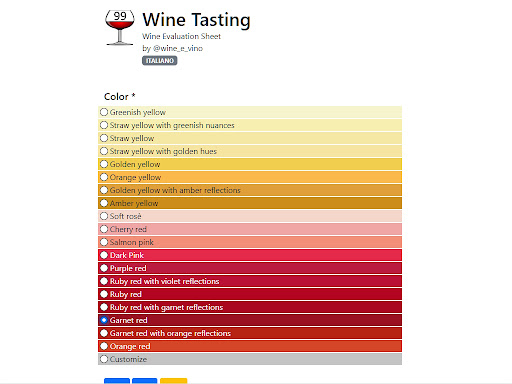Select the Greenish yellow radio option
This screenshot has width=512, height=384.
[104, 112]
